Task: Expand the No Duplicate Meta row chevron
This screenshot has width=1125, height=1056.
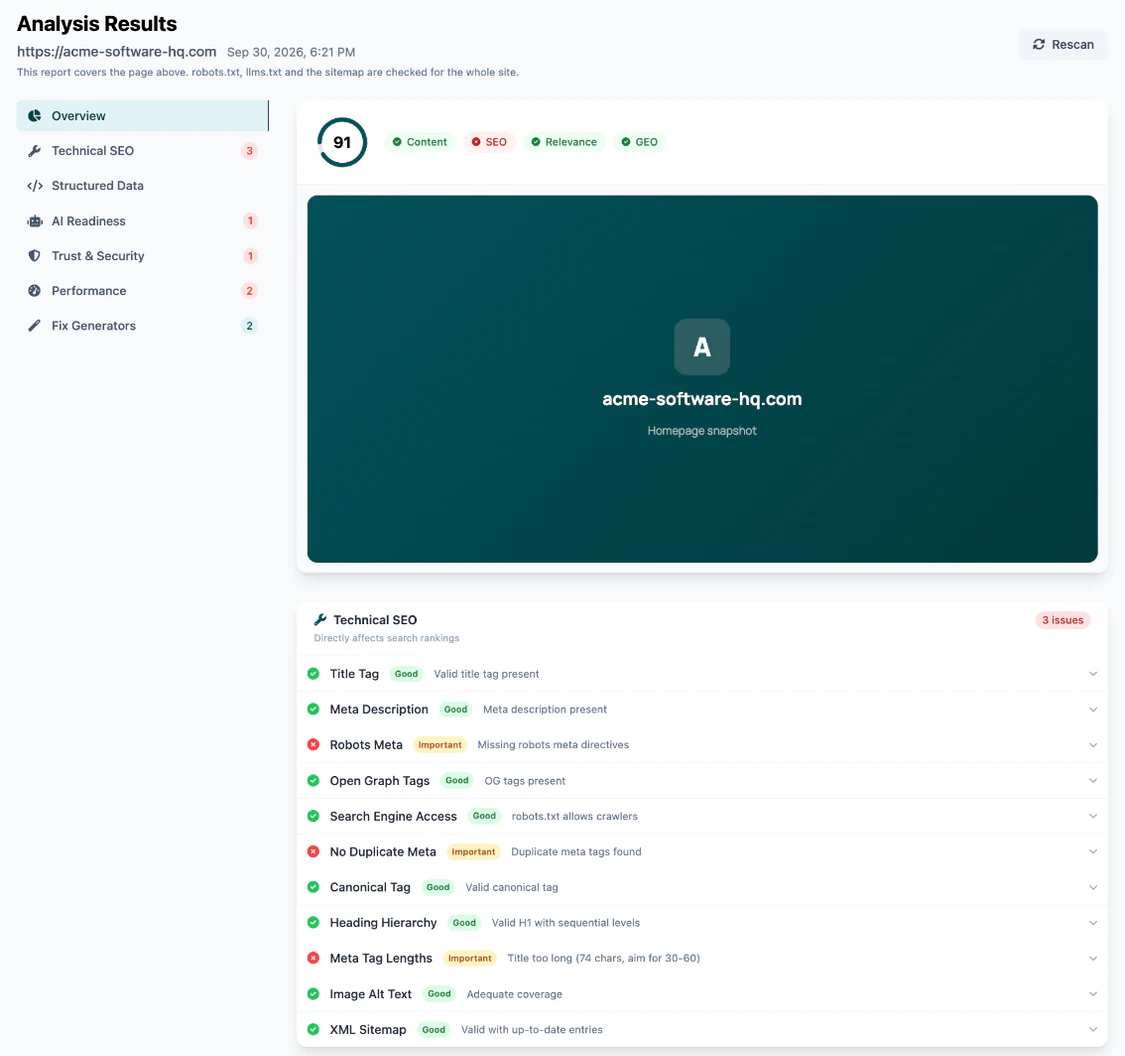Action: click(1093, 852)
